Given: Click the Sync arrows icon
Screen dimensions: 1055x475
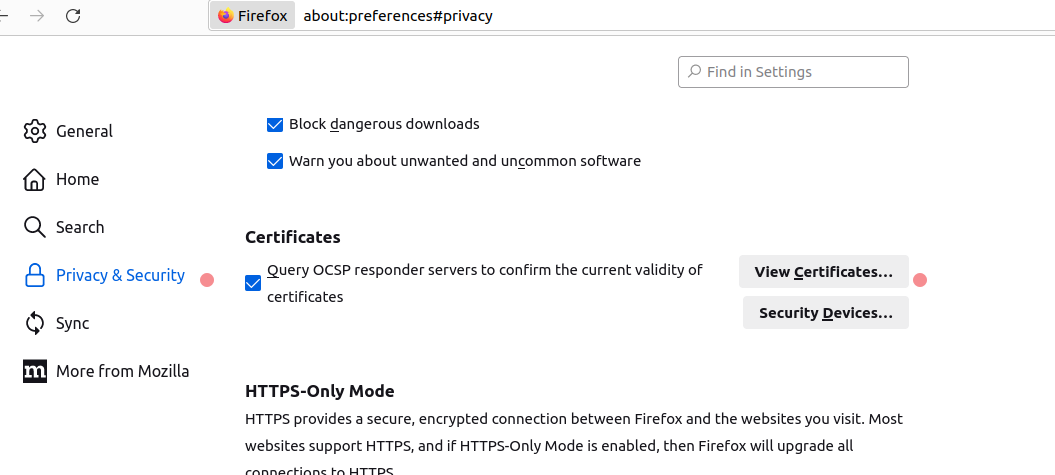Looking at the screenshot, I should (x=35, y=323).
